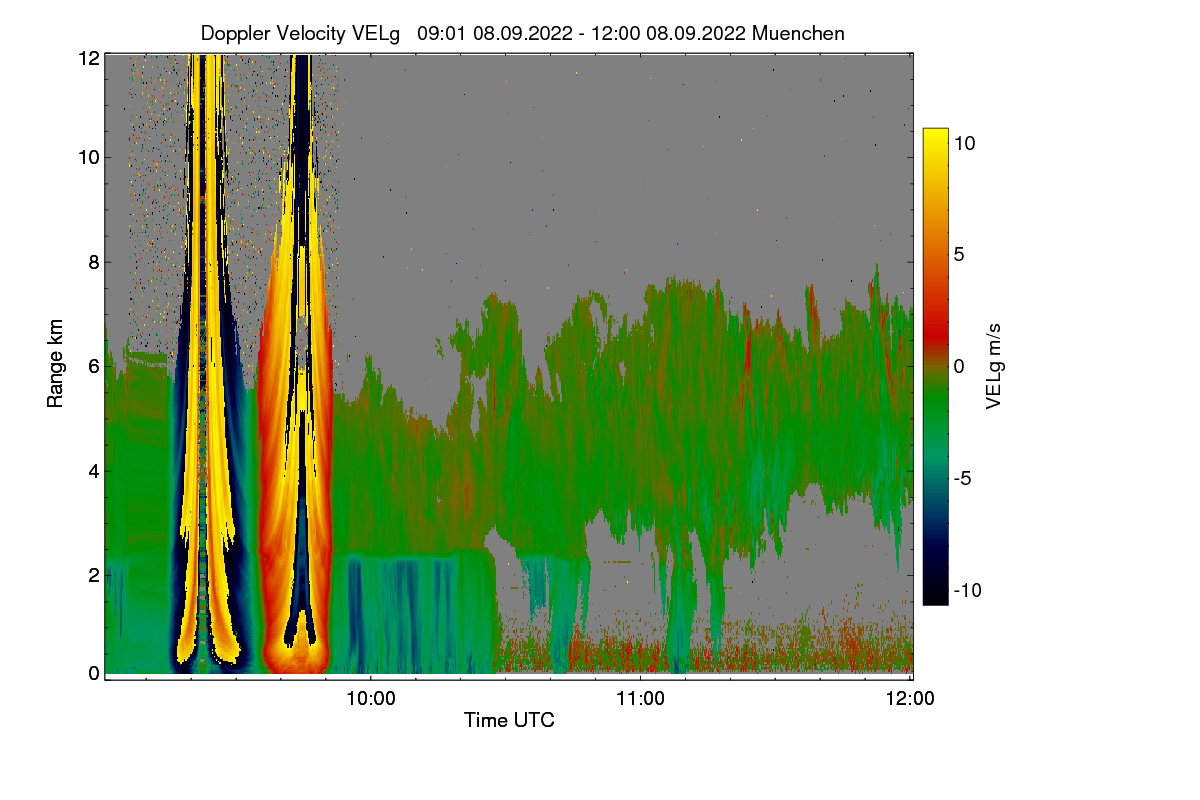
Task: Click the range axis tick label '10'
Action: coord(89,157)
